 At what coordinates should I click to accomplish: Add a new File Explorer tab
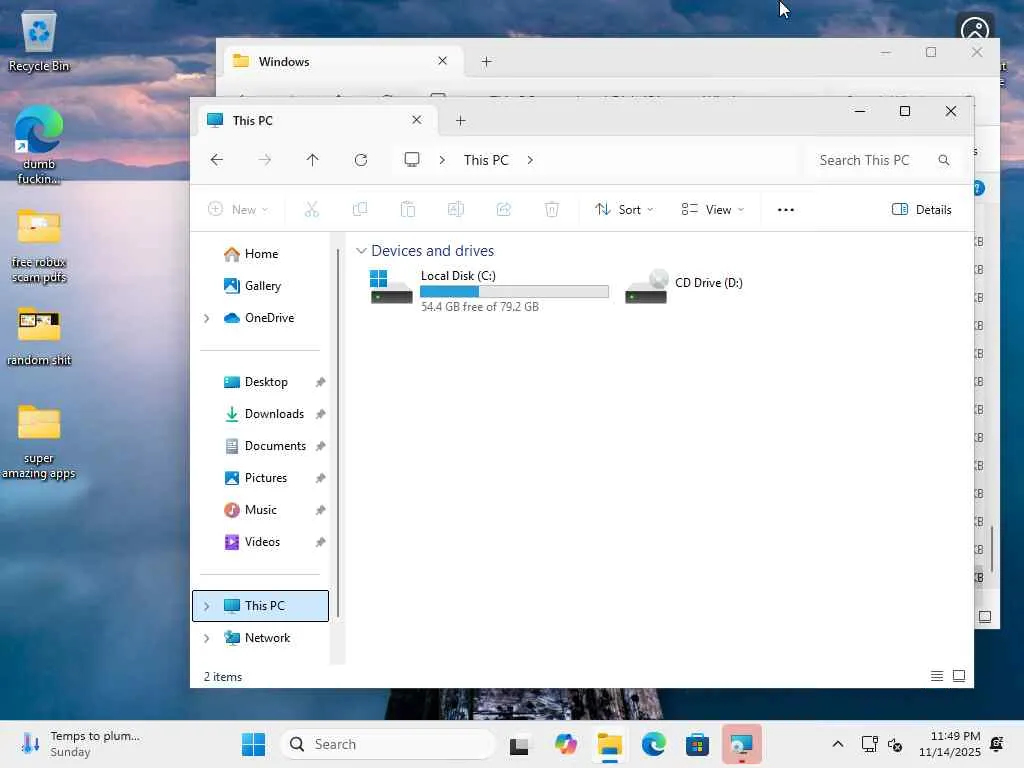[460, 121]
